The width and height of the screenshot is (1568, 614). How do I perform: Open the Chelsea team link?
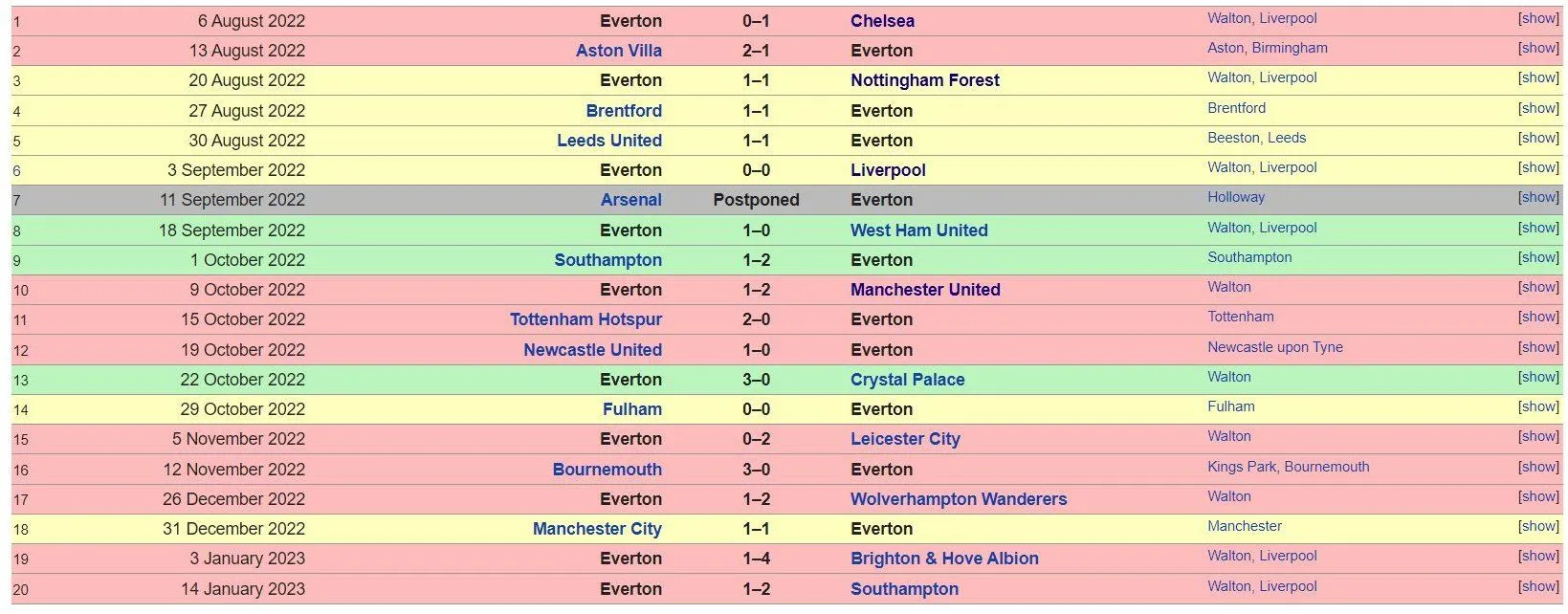pyautogui.click(x=882, y=21)
